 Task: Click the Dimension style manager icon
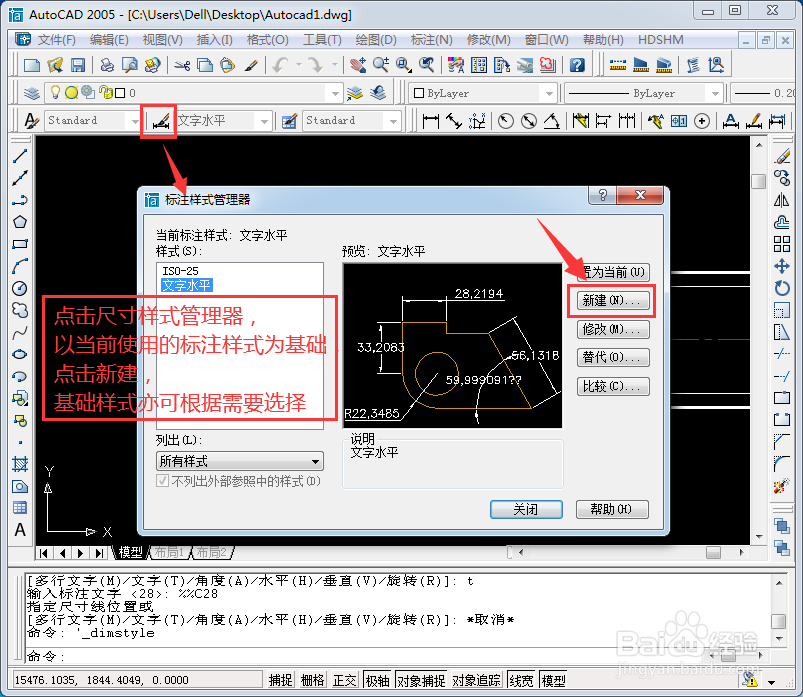click(x=160, y=121)
